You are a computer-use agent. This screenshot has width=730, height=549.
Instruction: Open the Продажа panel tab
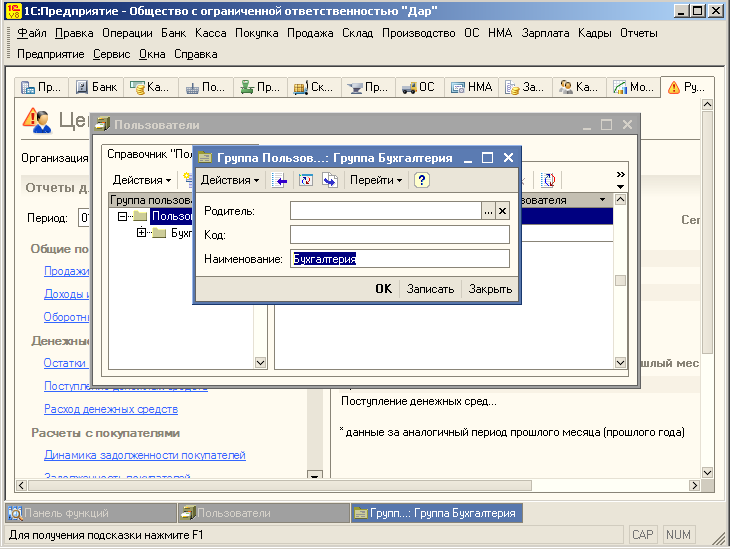click(x=260, y=87)
